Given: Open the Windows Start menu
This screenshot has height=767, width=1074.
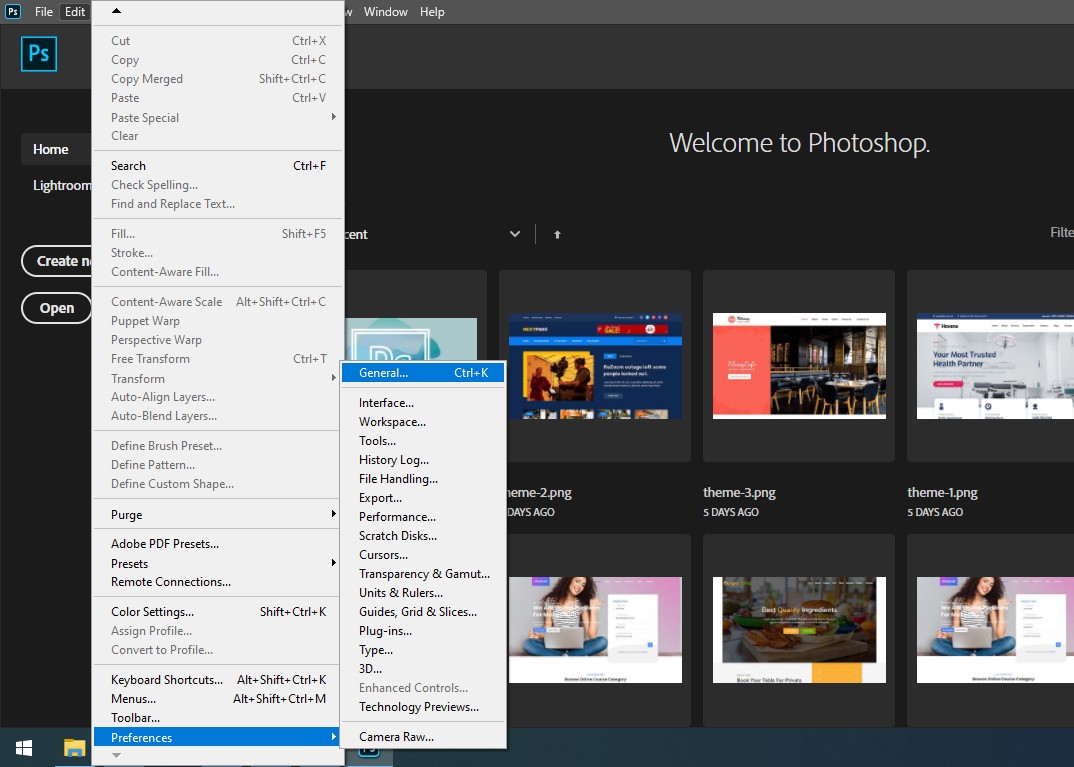Looking at the screenshot, I should coord(24,748).
